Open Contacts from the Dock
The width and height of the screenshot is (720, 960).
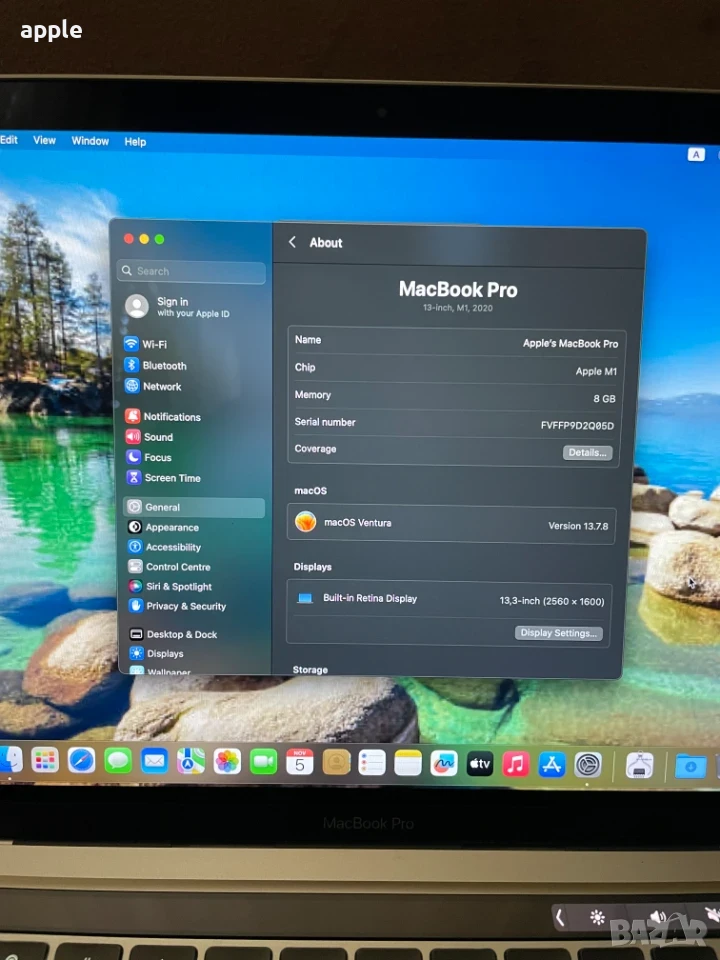click(336, 763)
